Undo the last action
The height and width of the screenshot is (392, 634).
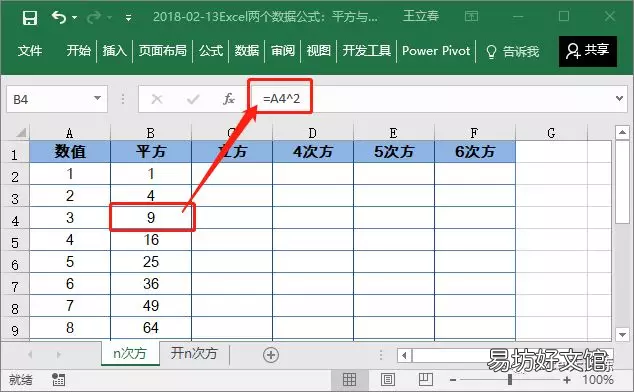[58, 17]
